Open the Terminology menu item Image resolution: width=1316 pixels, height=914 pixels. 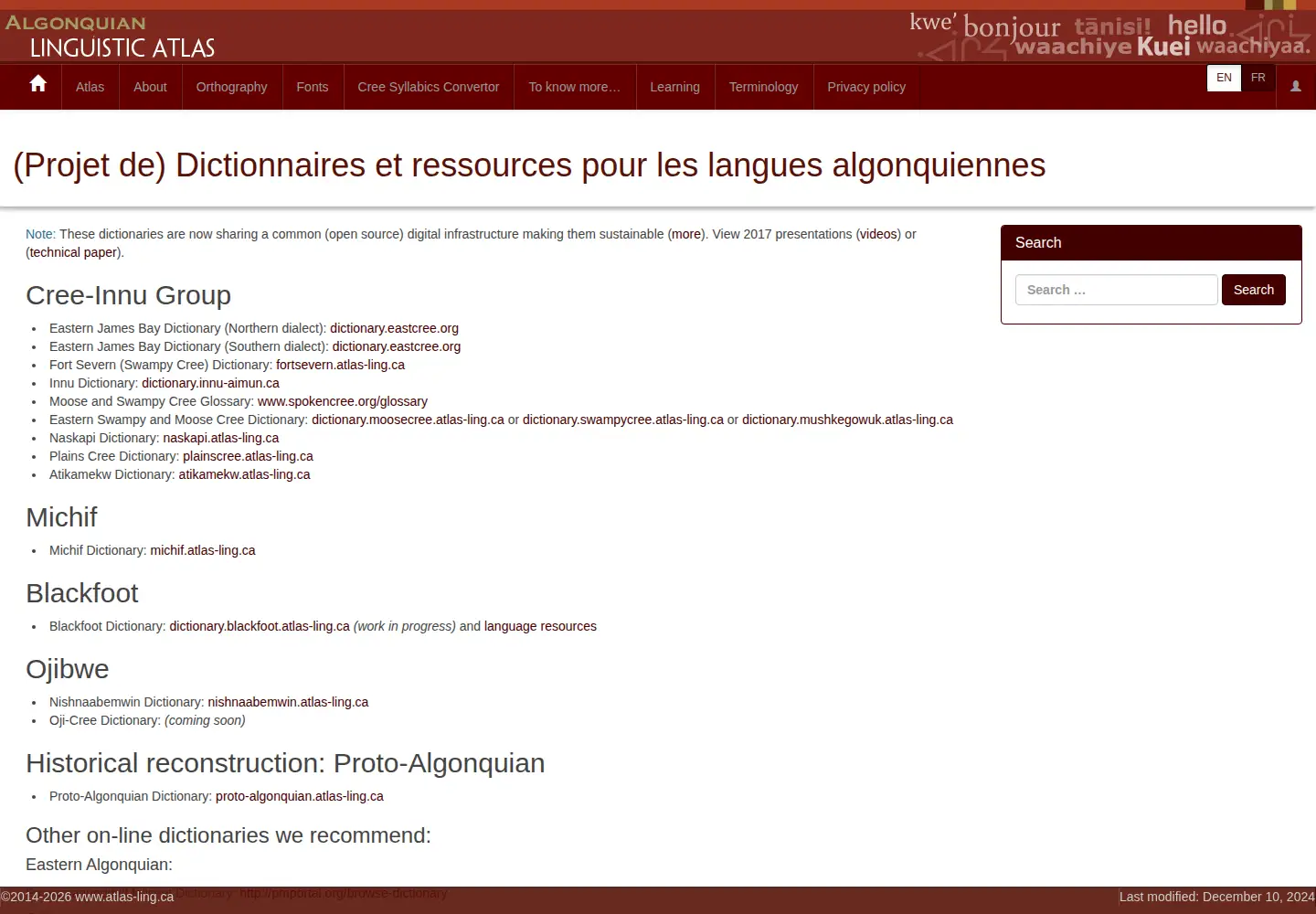pyautogui.click(x=763, y=87)
